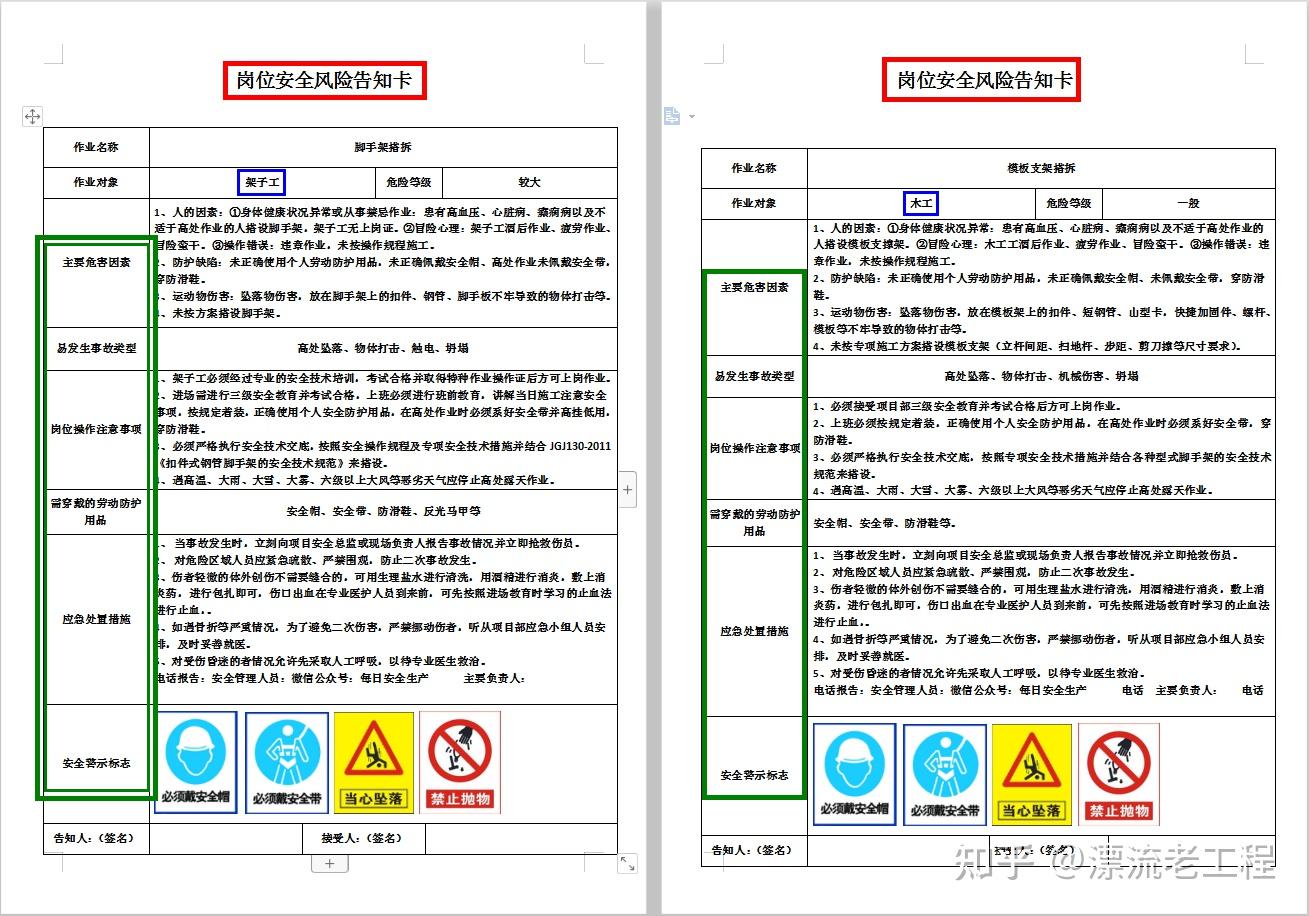This screenshot has width=1309, height=916.
Task: Click the 需穿戴的劳动防护用品 label in the 木工 card
Action: [754, 523]
